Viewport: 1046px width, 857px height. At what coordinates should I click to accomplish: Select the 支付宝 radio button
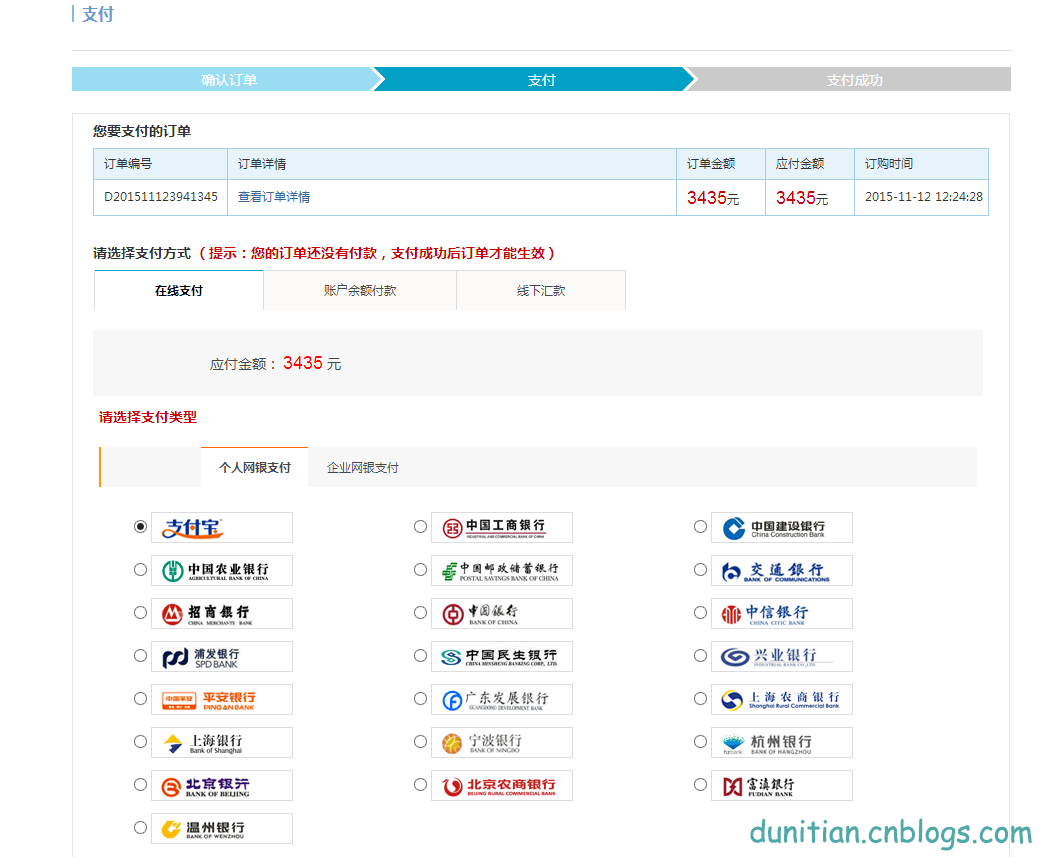click(140, 527)
